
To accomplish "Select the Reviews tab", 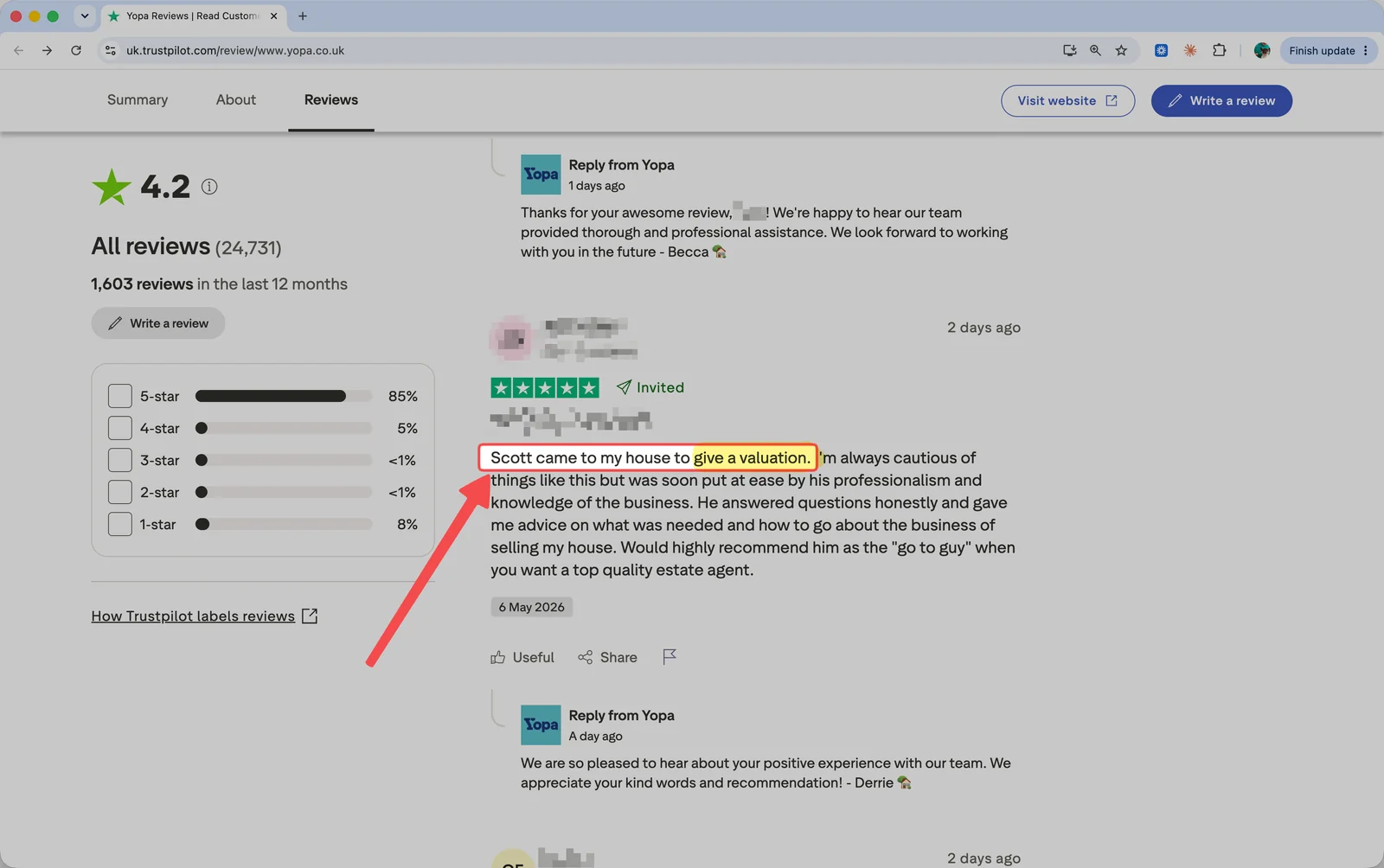I will tap(331, 99).
